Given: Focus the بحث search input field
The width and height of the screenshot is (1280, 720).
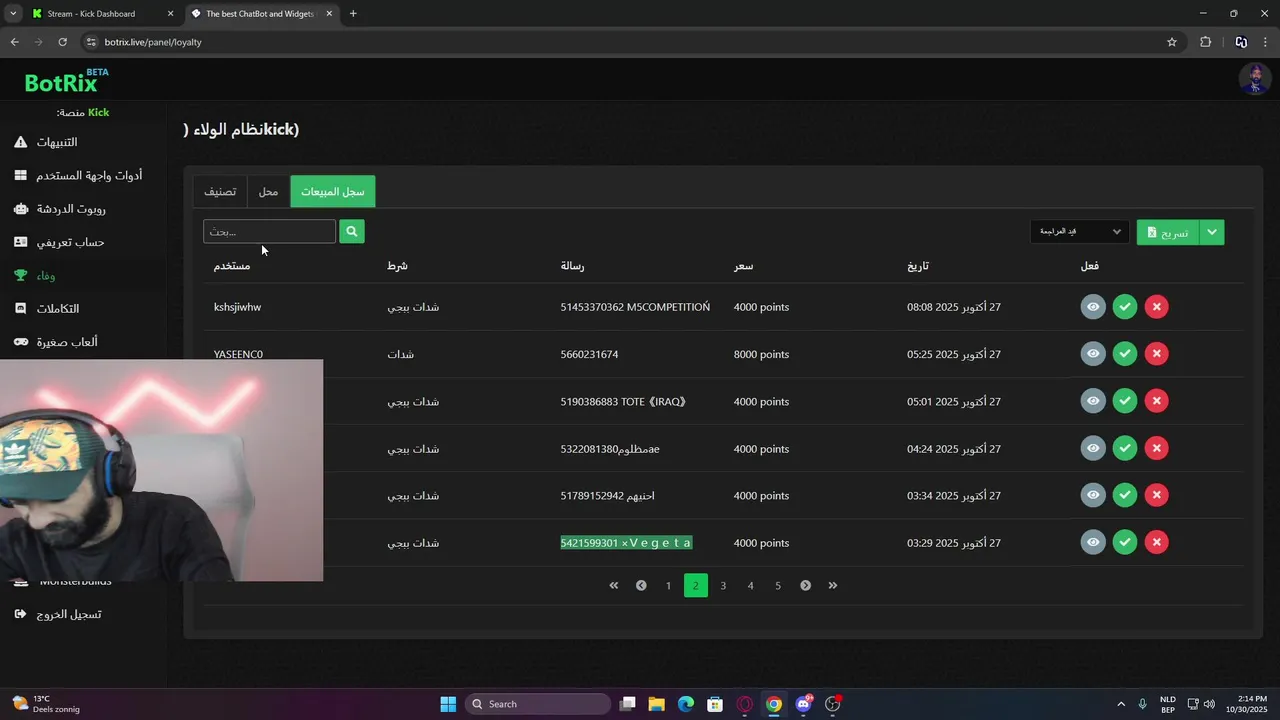Looking at the screenshot, I should 269,231.
